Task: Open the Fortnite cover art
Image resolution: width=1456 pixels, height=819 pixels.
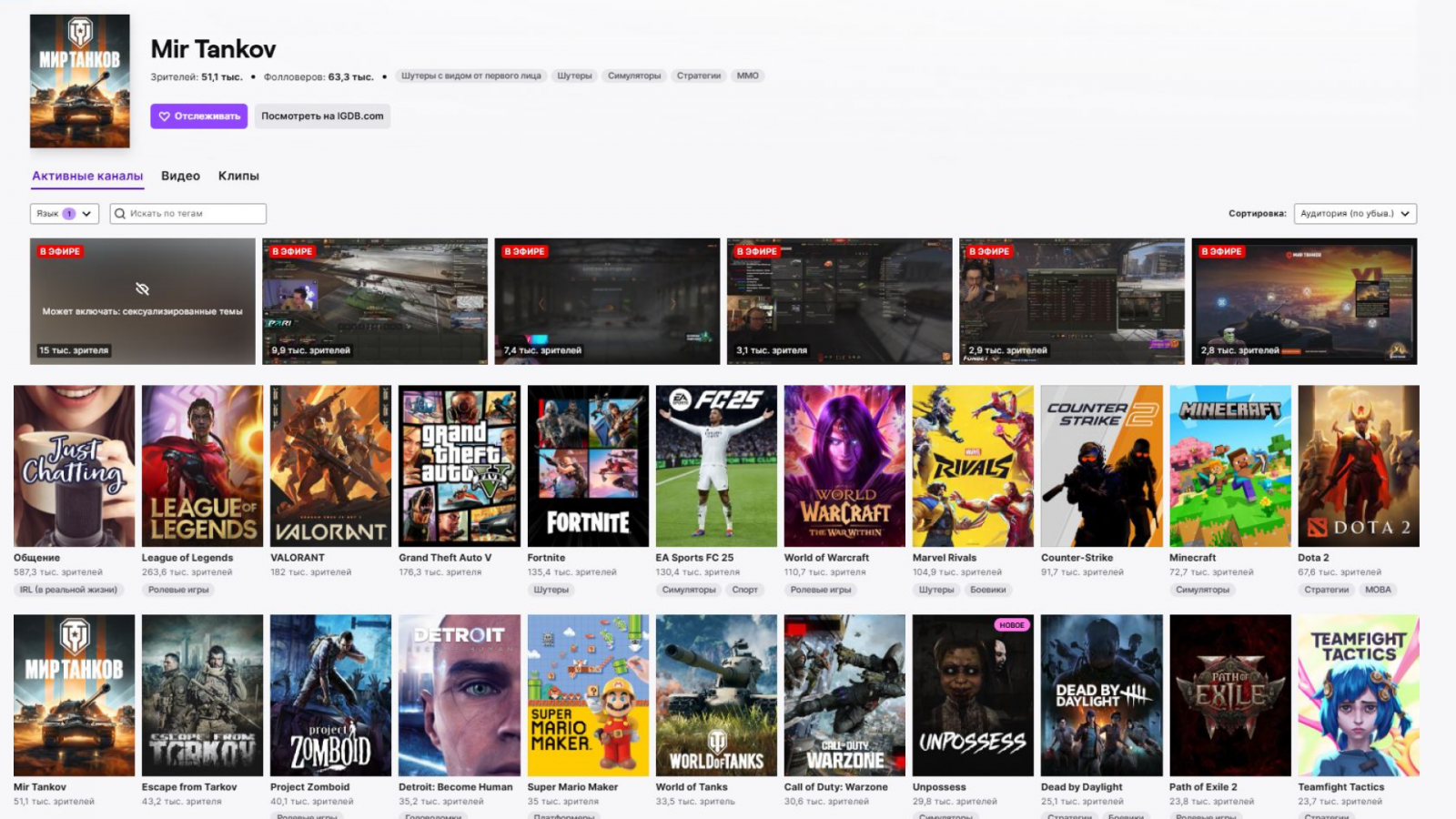Action: (x=588, y=466)
